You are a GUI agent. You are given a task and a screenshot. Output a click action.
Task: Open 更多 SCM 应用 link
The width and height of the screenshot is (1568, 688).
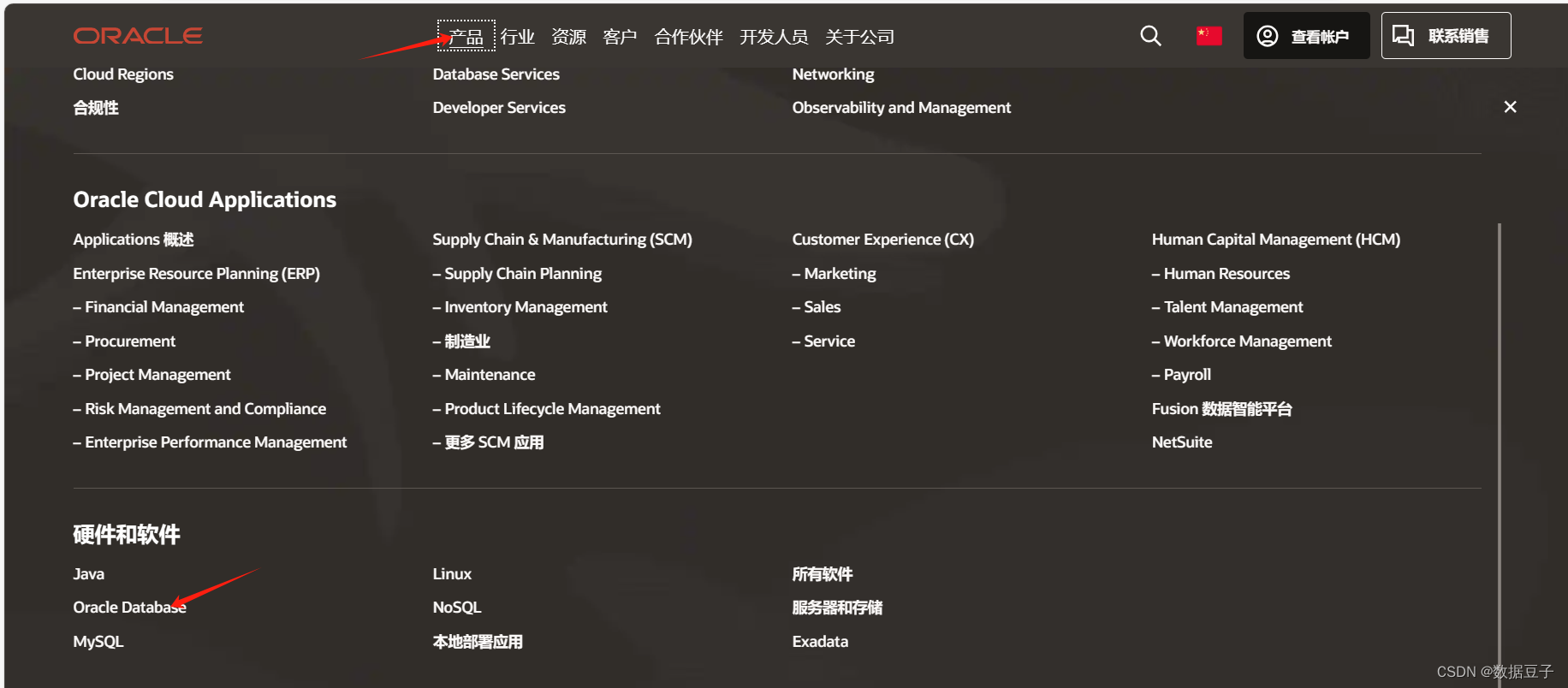(x=488, y=442)
